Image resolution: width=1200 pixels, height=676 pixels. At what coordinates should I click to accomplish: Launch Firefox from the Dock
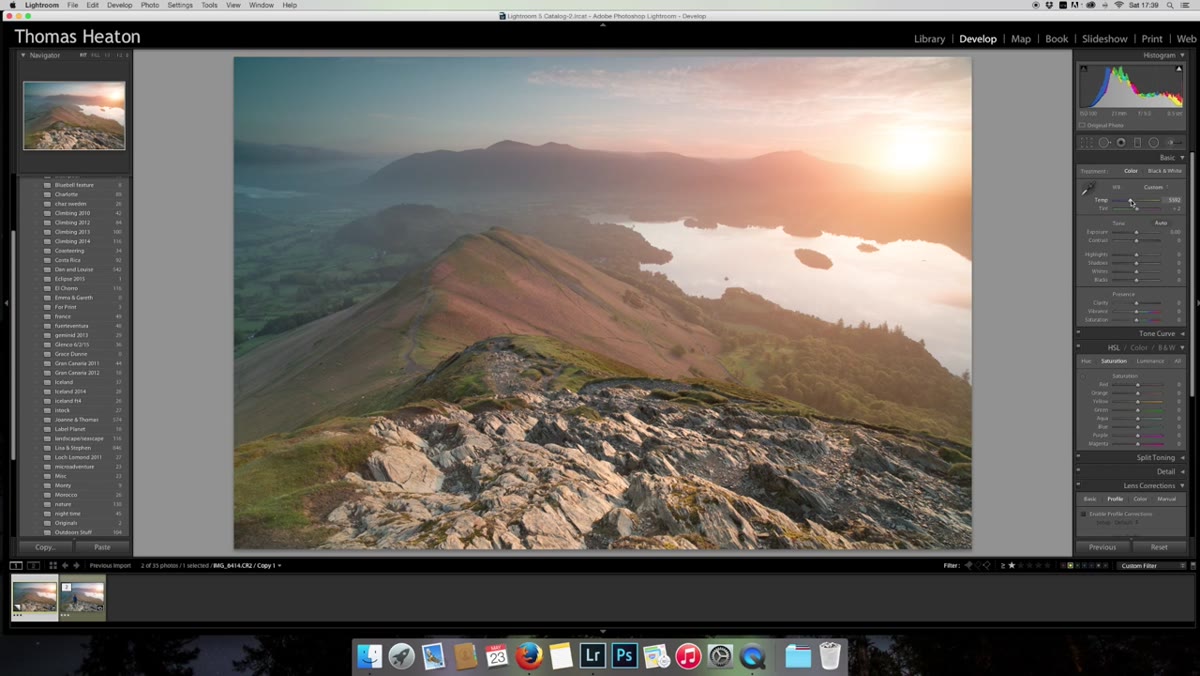[x=529, y=656]
